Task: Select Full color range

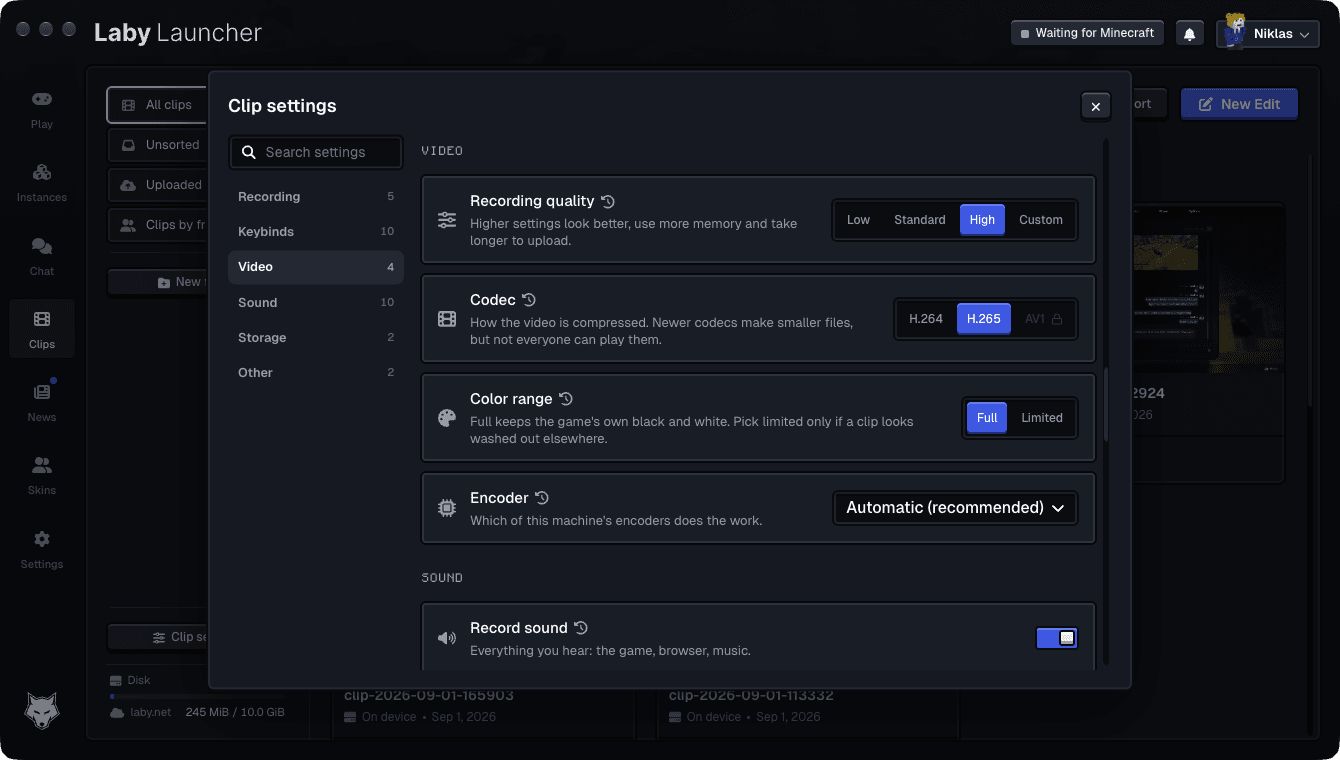Action: tap(987, 418)
